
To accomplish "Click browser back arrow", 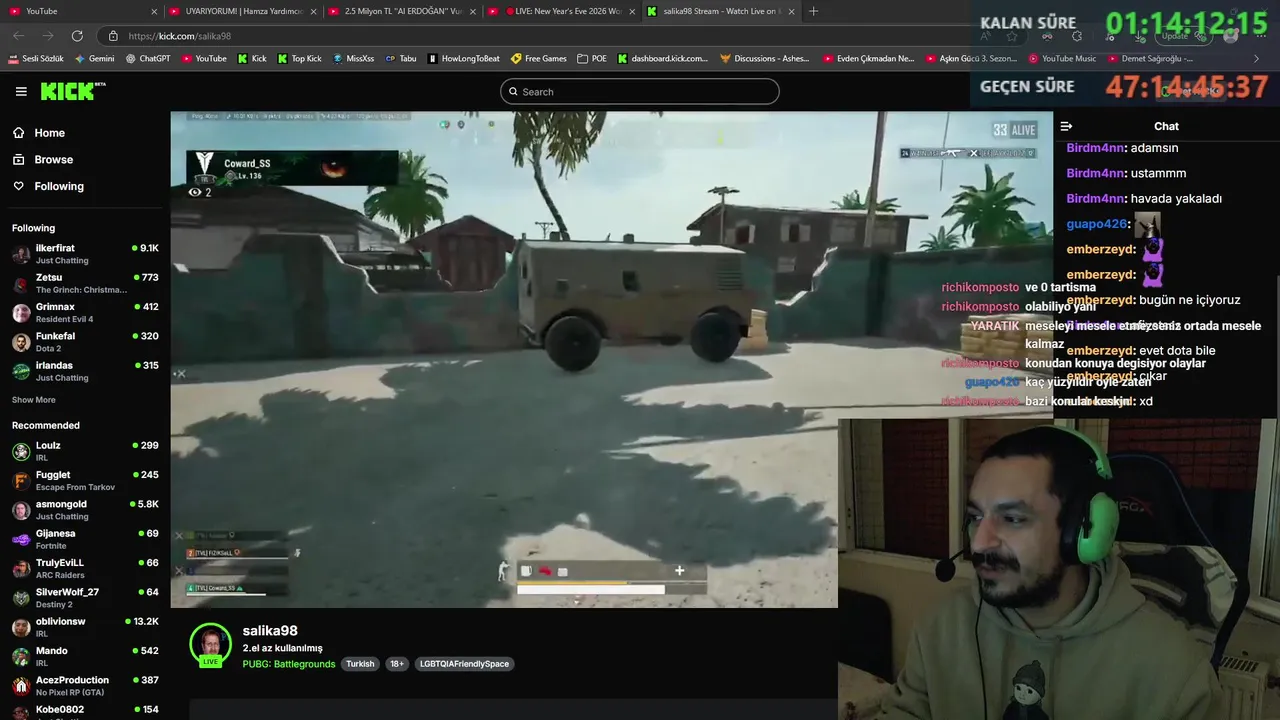I will click(x=19, y=36).
